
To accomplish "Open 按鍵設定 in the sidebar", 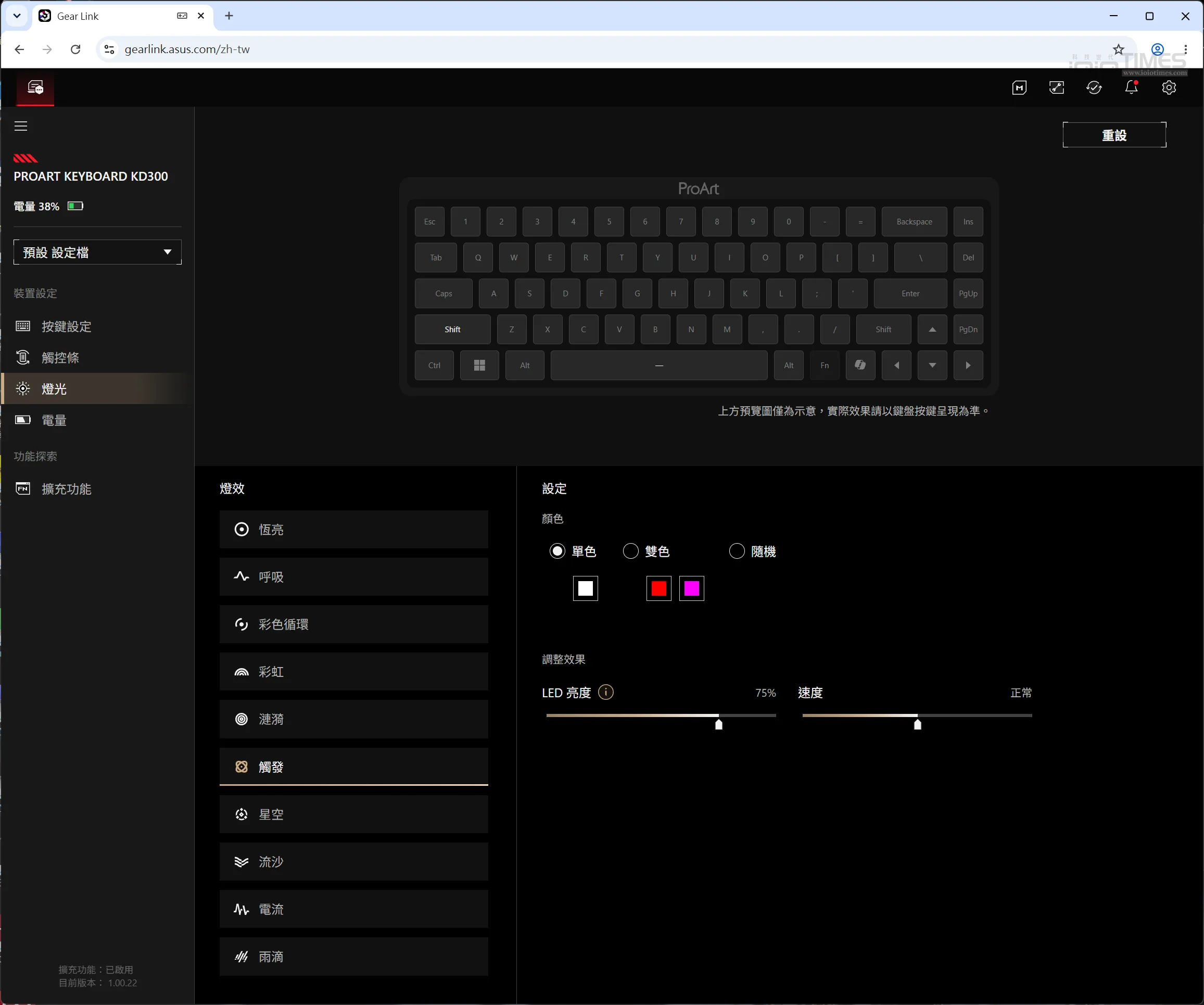I will (97, 326).
